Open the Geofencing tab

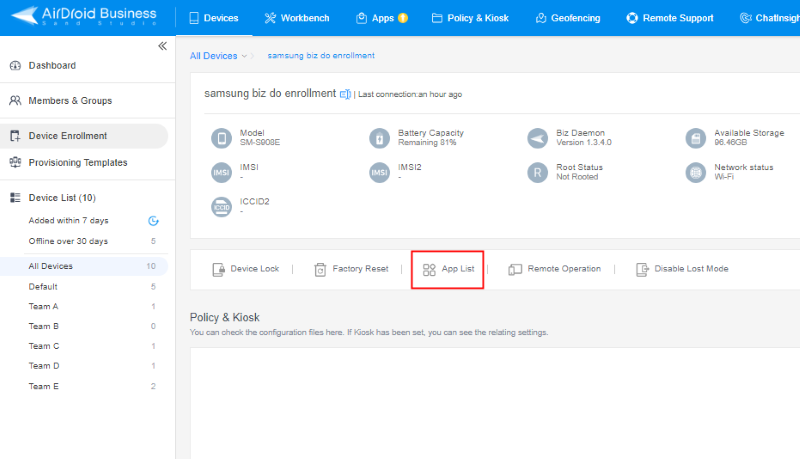point(568,18)
